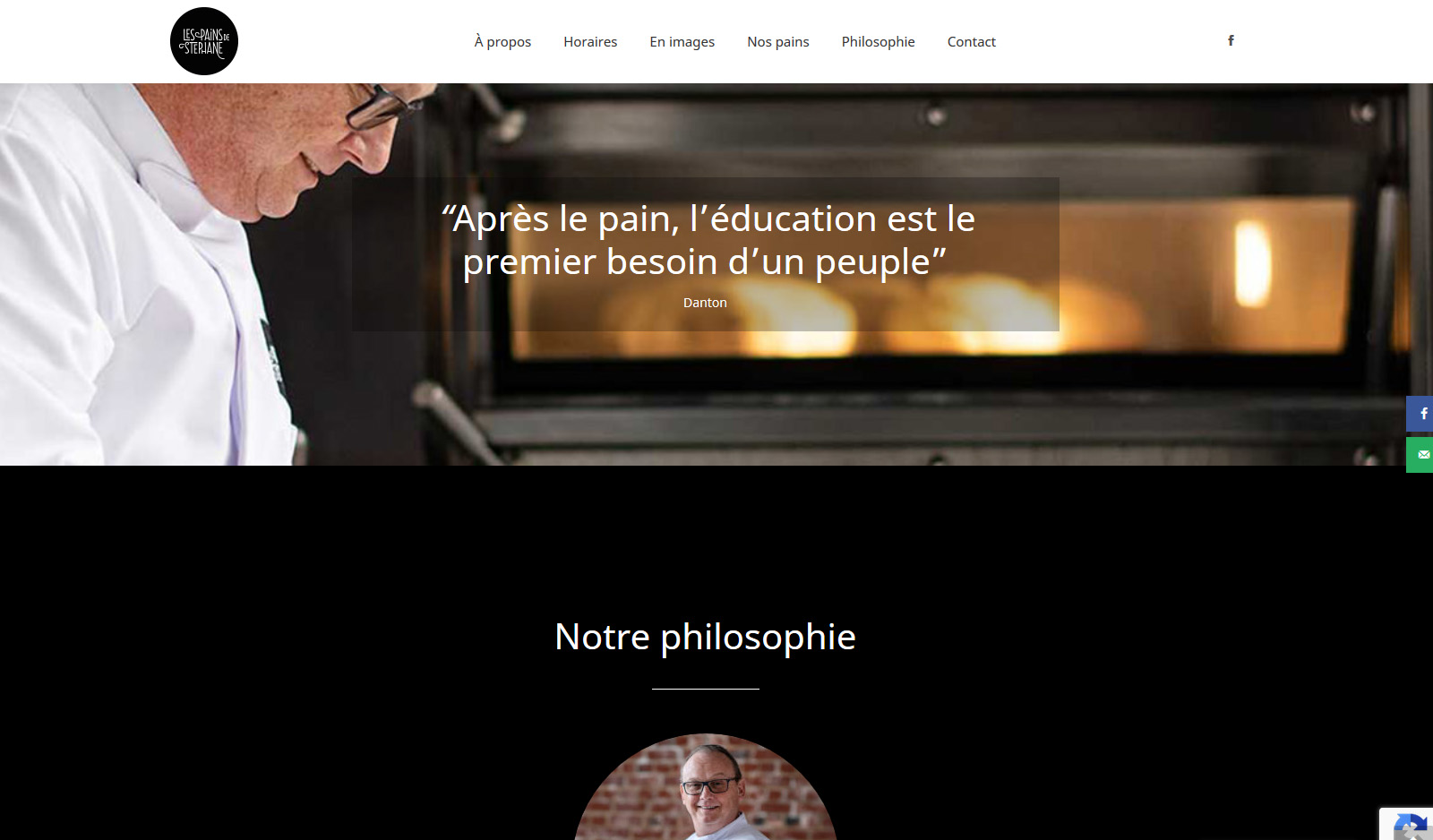Click the quote text about le pain
The image size is (1433, 840).
707,240
